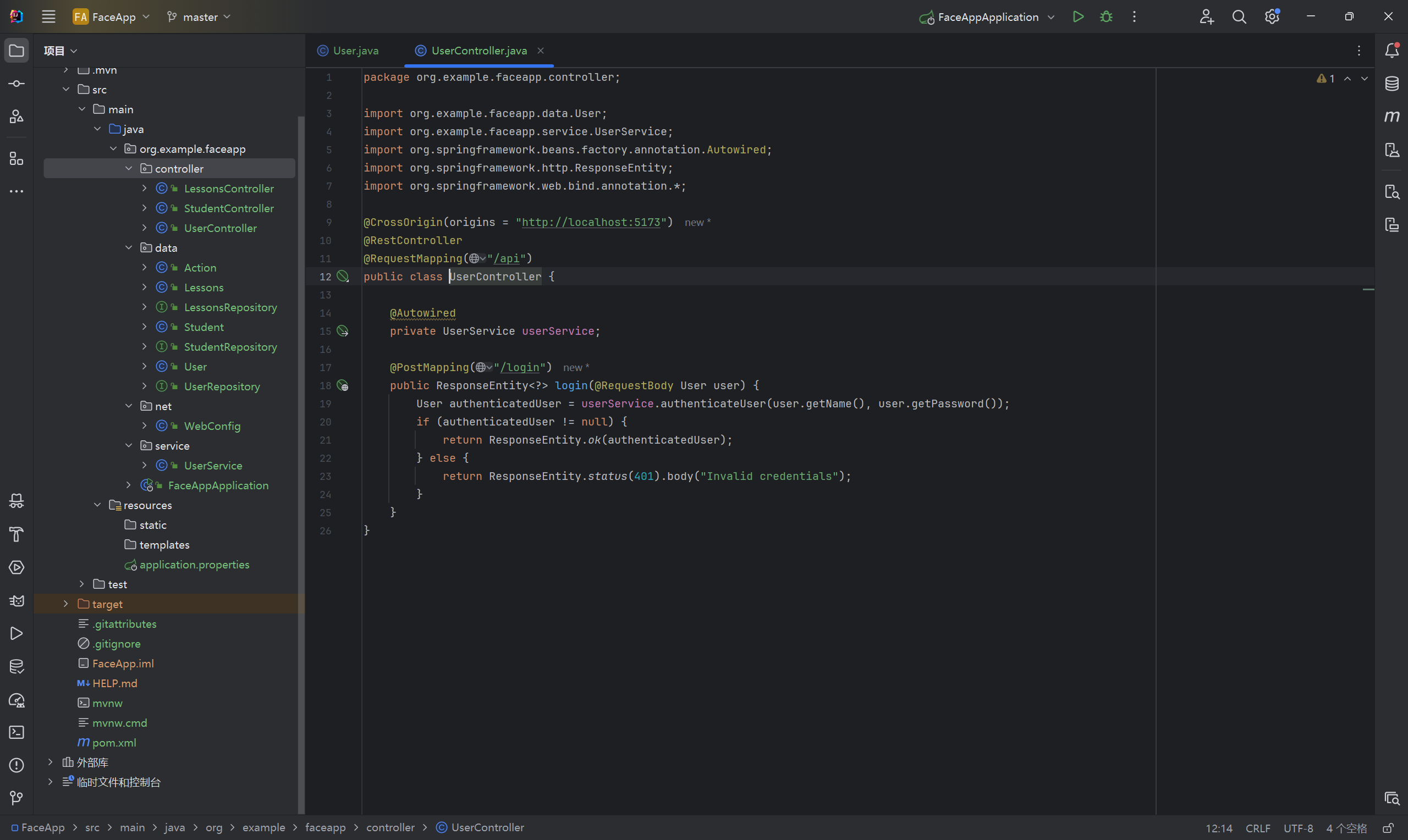Open the IDE settings gear

(1272, 17)
